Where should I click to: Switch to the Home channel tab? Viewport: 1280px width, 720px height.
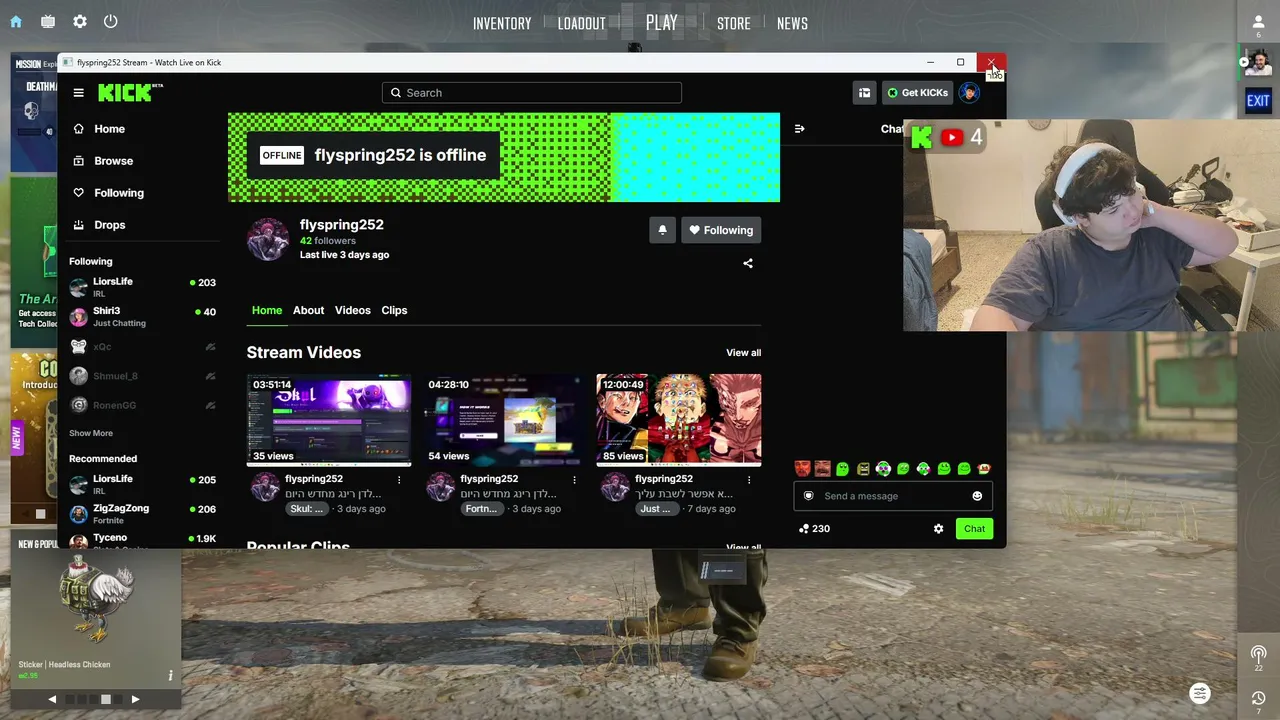pos(267,310)
